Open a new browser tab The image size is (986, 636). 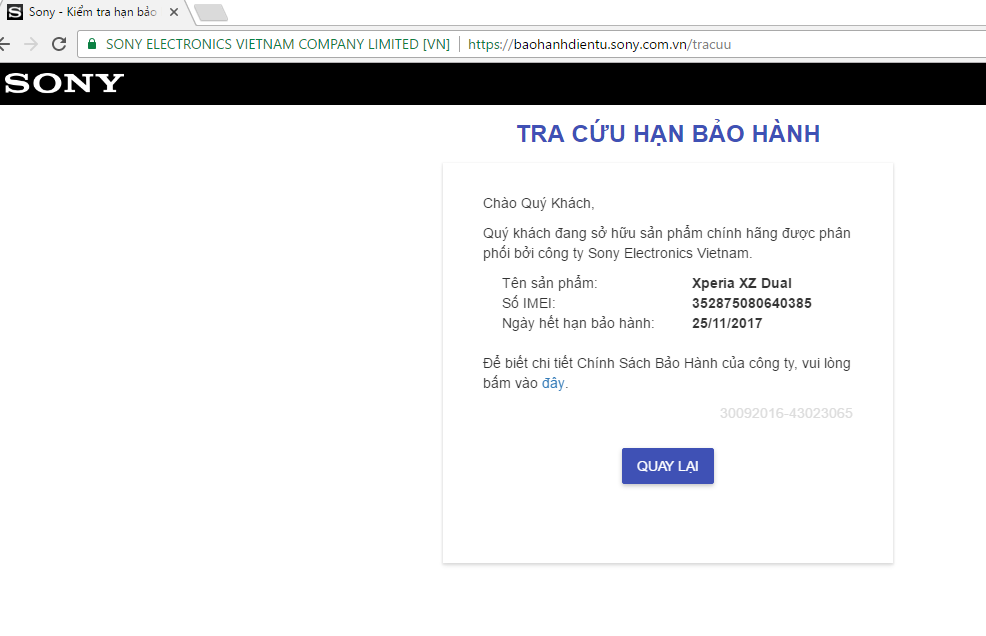[211, 13]
